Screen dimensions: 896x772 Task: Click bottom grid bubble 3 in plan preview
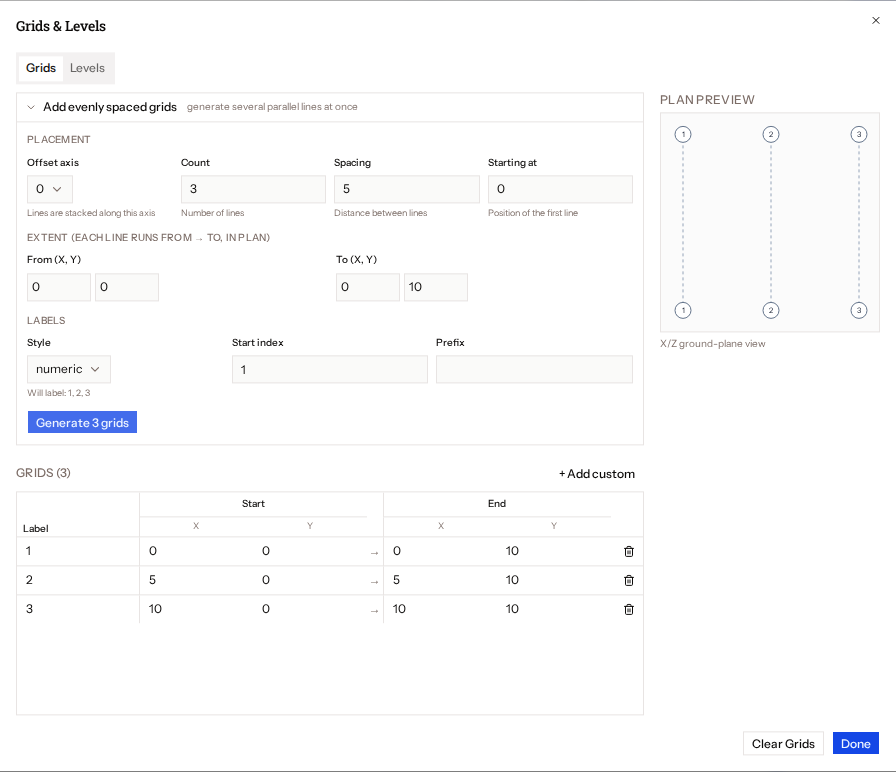tap(859, 310)
